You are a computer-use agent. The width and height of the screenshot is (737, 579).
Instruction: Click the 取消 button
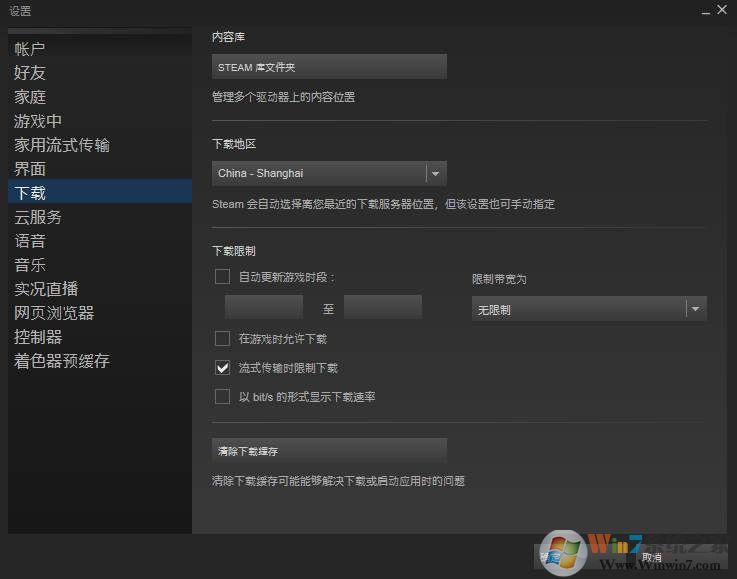(652, 557)
